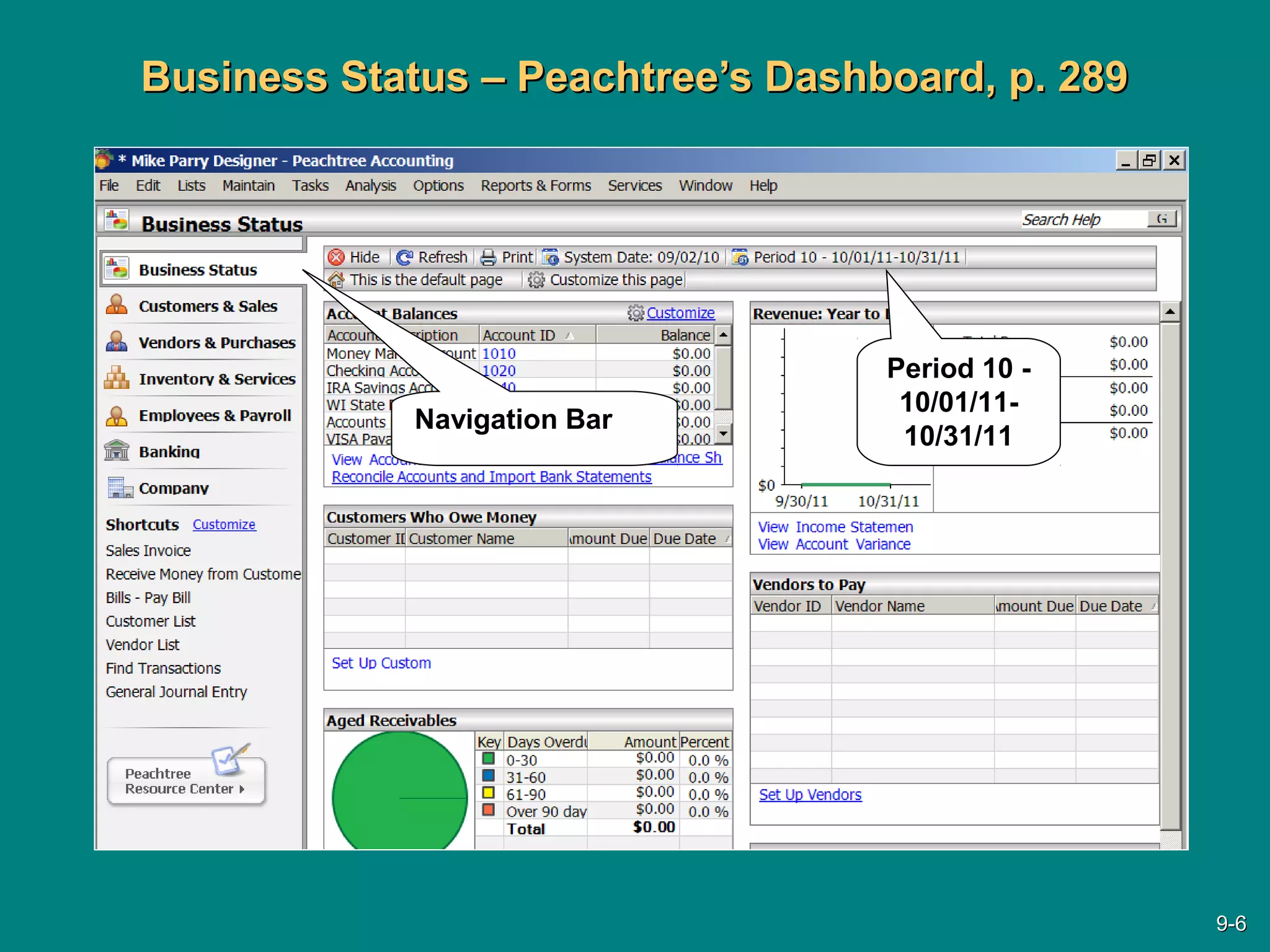Click Bills - Pay Bill shortcut
Image resolution: width=1270 pixels, height=952 pixels.
click(148, 597)
